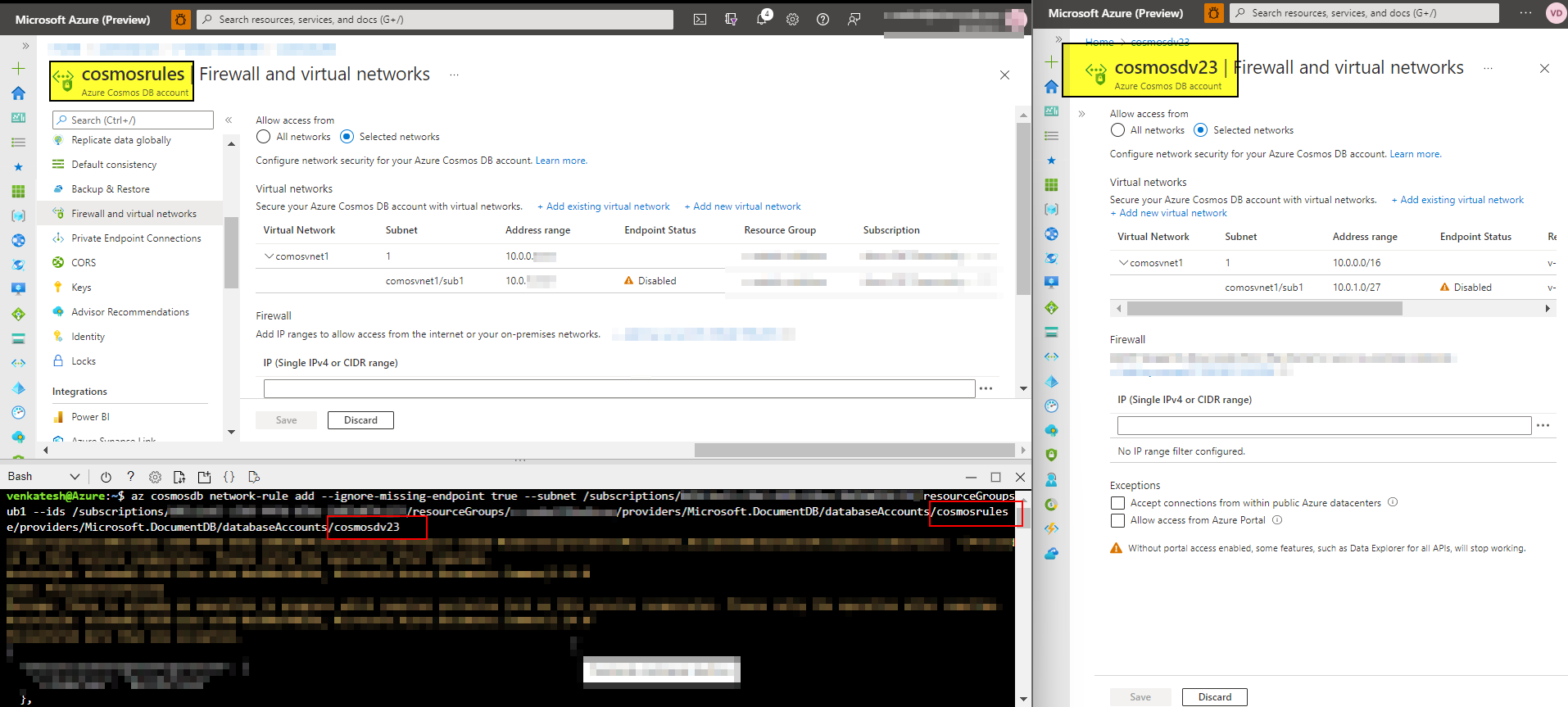Open the Feedback icon in left window header
Screen dimensions: 1568x707
coord(854,20)
